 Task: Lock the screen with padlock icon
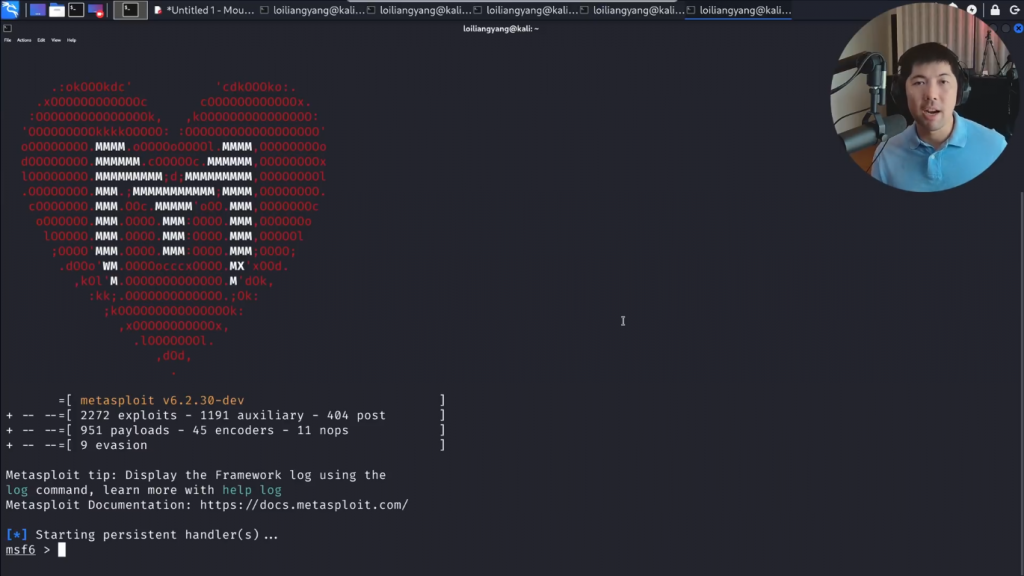(x=995, y=10)
